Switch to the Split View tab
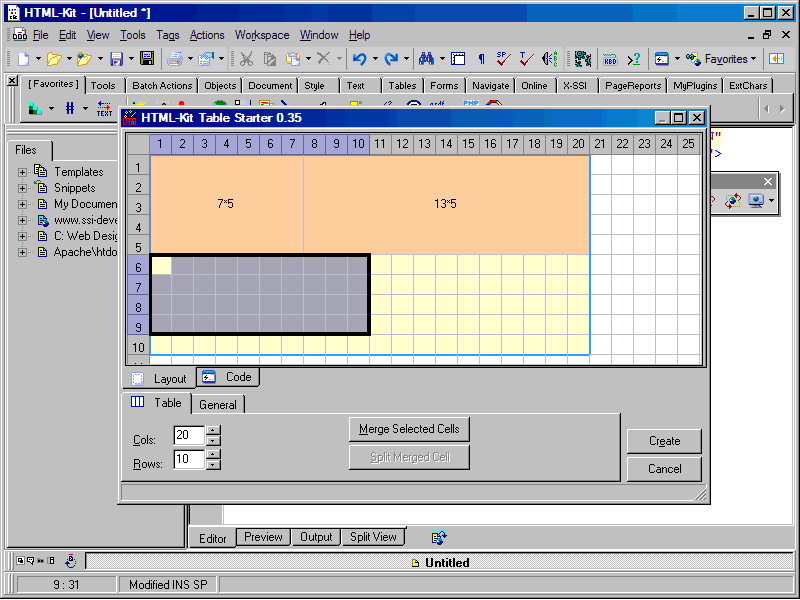 pyautogui.click(x=373, y=537)
